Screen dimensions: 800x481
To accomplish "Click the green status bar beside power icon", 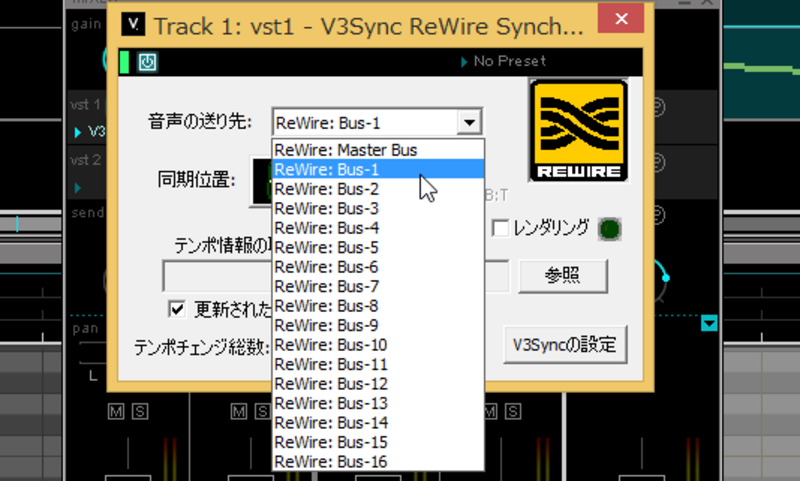I will (124, 62).
